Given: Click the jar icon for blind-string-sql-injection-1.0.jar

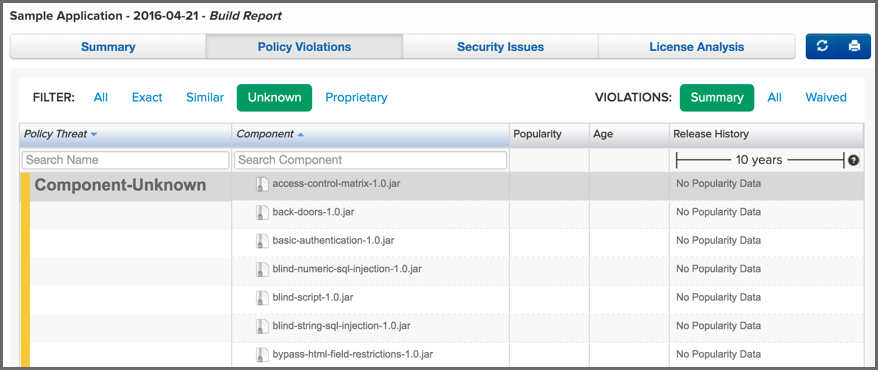Looking at the screenshot, I should [x=261, y=326].
